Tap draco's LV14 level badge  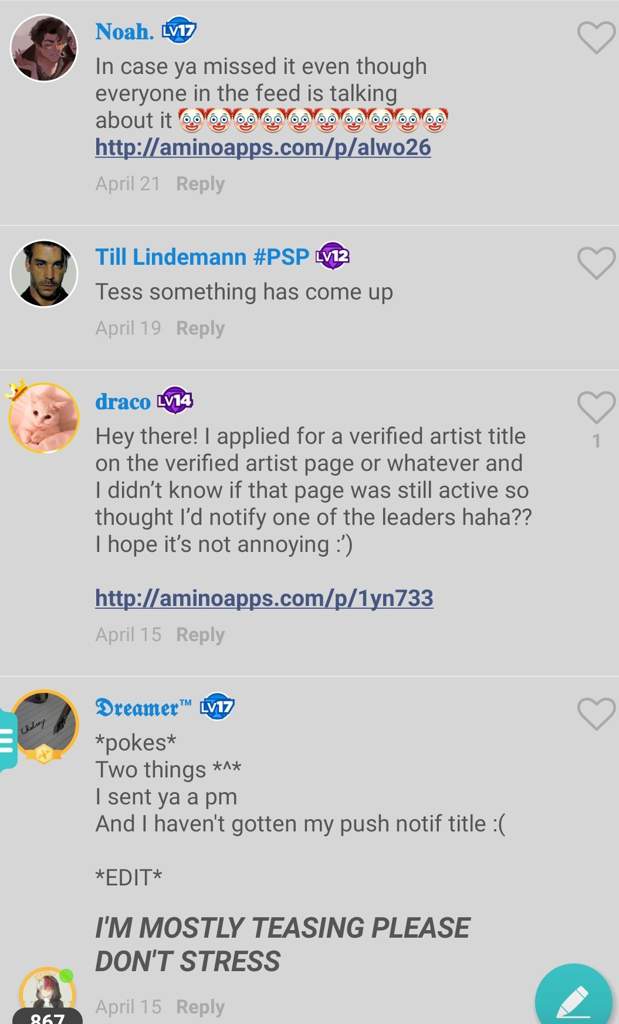174,401
